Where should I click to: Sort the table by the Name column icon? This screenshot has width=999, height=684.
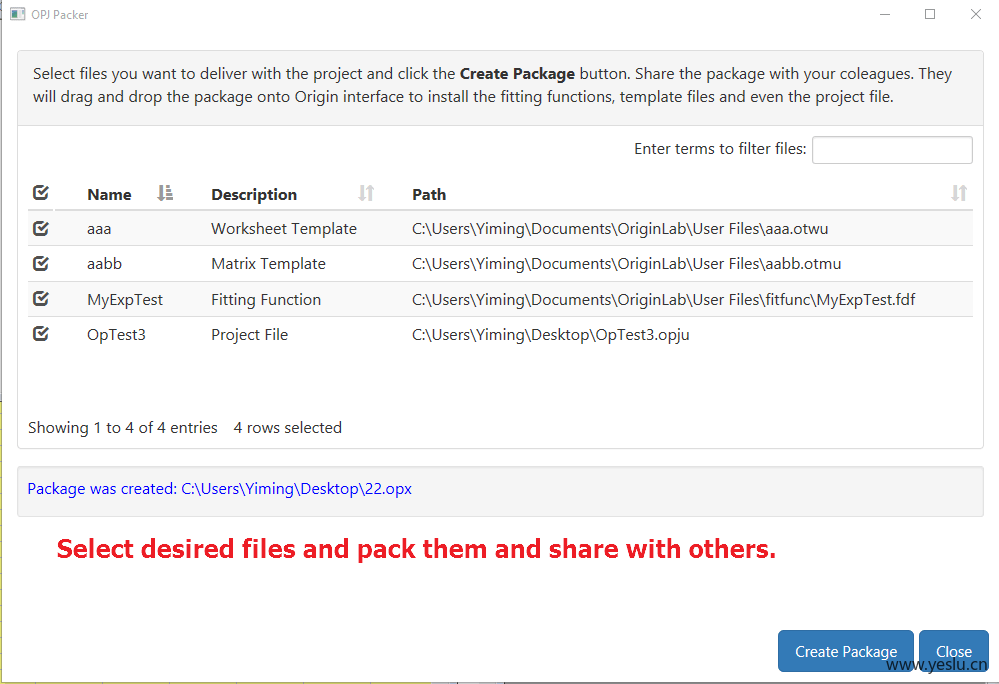tap(165, 193)
